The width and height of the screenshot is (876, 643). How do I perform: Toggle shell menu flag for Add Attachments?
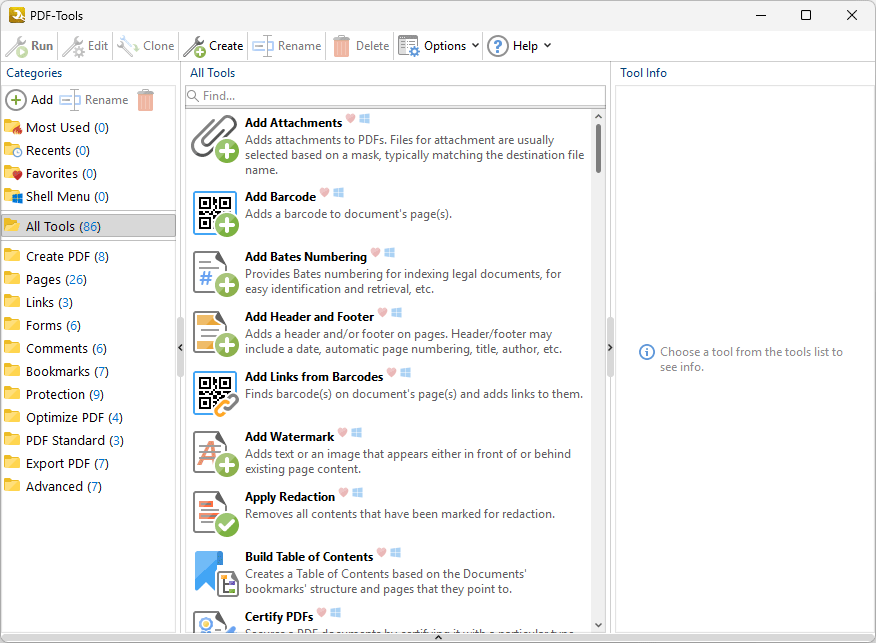point(365,118)
